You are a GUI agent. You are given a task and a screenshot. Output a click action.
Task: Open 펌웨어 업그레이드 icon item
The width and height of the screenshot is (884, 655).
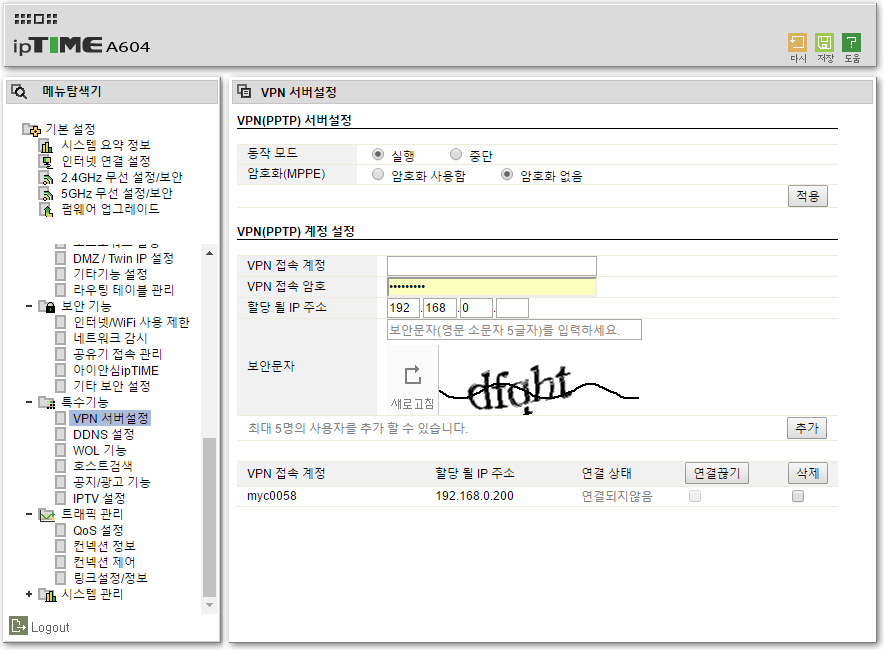(46, 210)
